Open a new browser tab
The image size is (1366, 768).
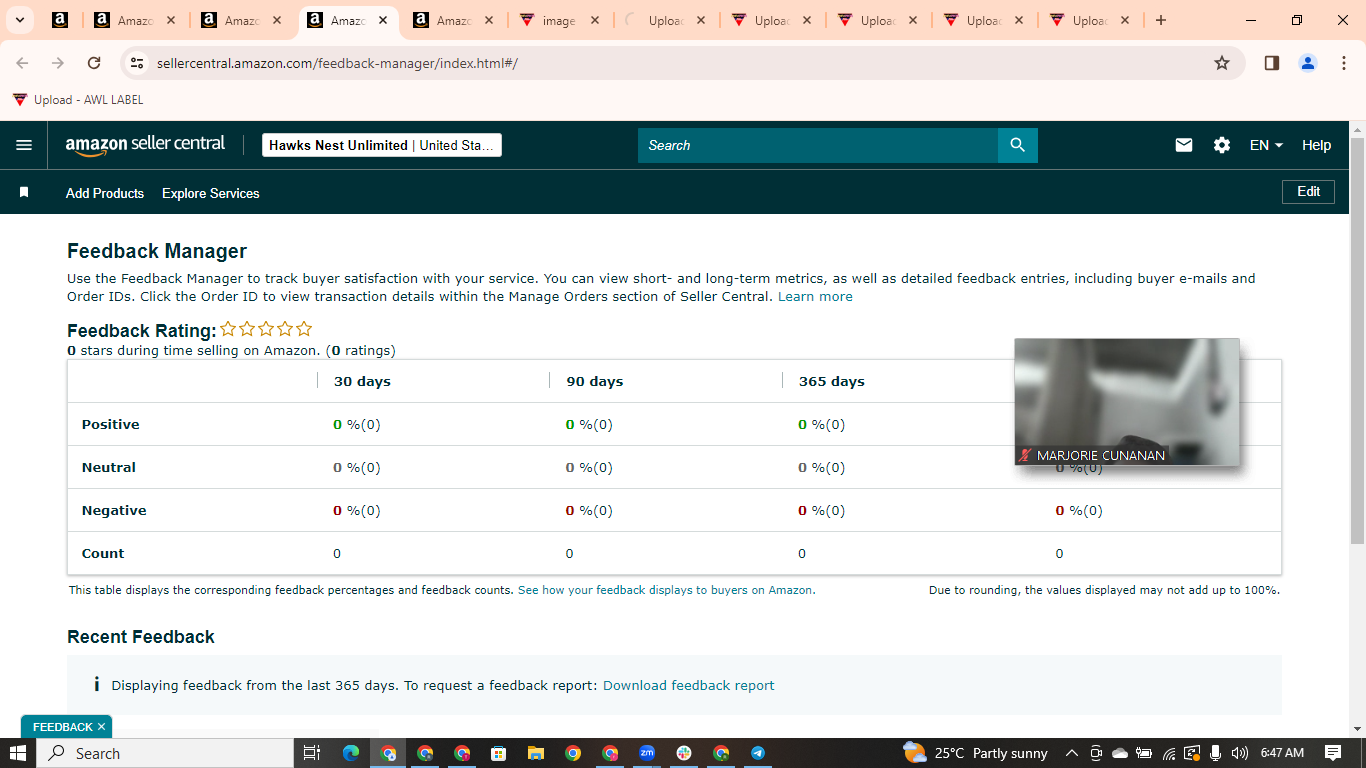1161,20
